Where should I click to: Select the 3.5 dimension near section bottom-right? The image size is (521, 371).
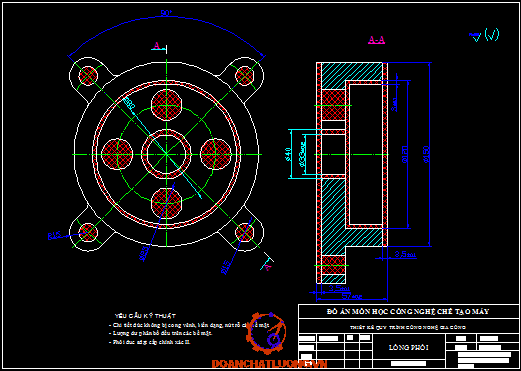click(405, 255)
